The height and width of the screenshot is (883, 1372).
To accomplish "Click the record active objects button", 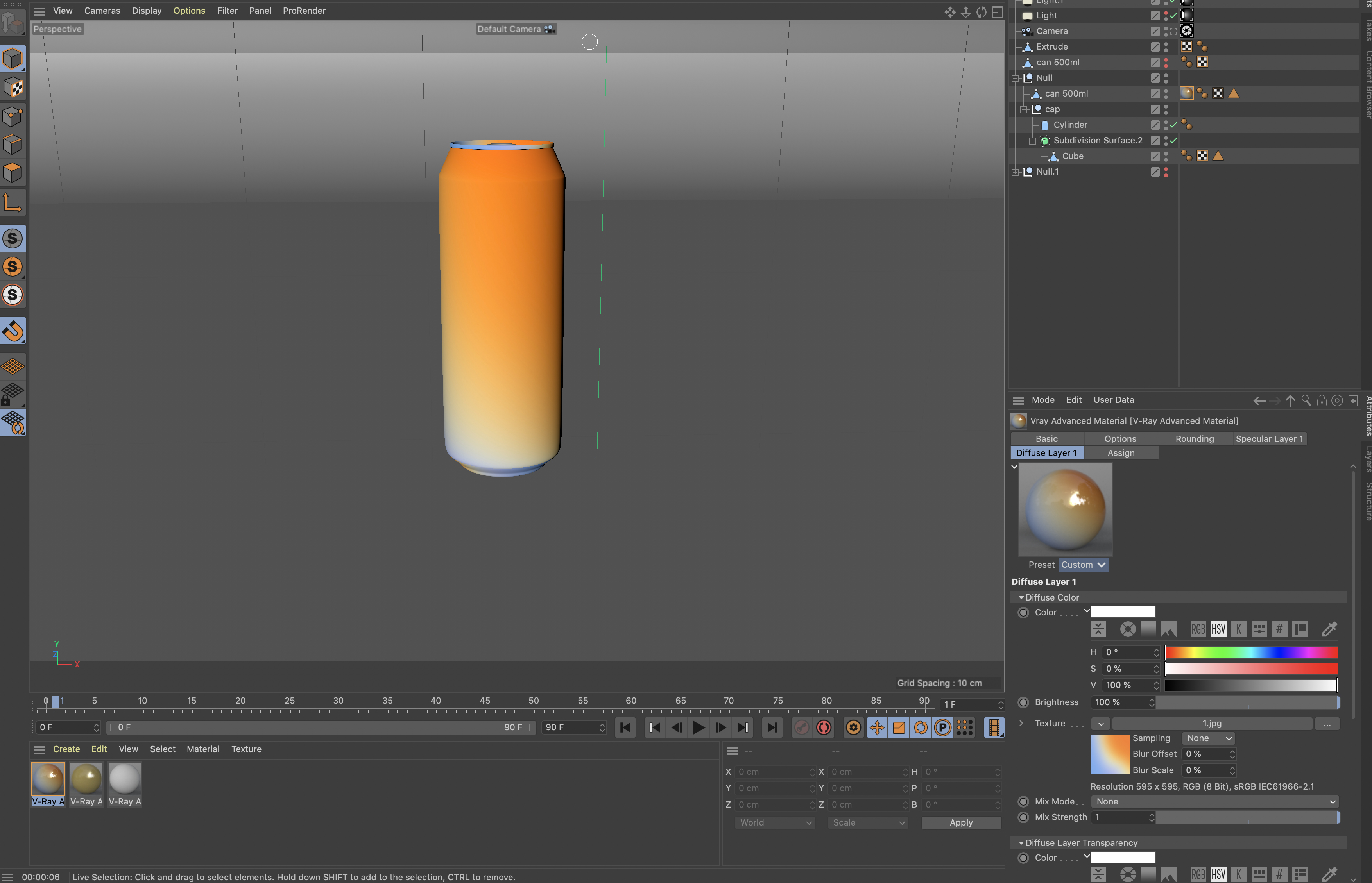I will coord(801,727).
